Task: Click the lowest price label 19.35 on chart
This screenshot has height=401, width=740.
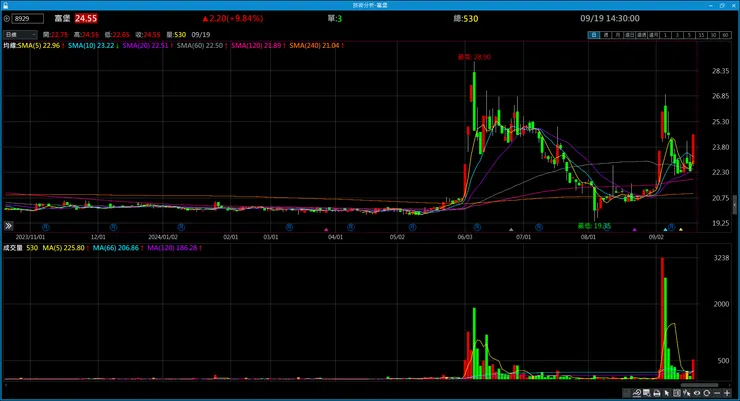Action: point(594,226)
